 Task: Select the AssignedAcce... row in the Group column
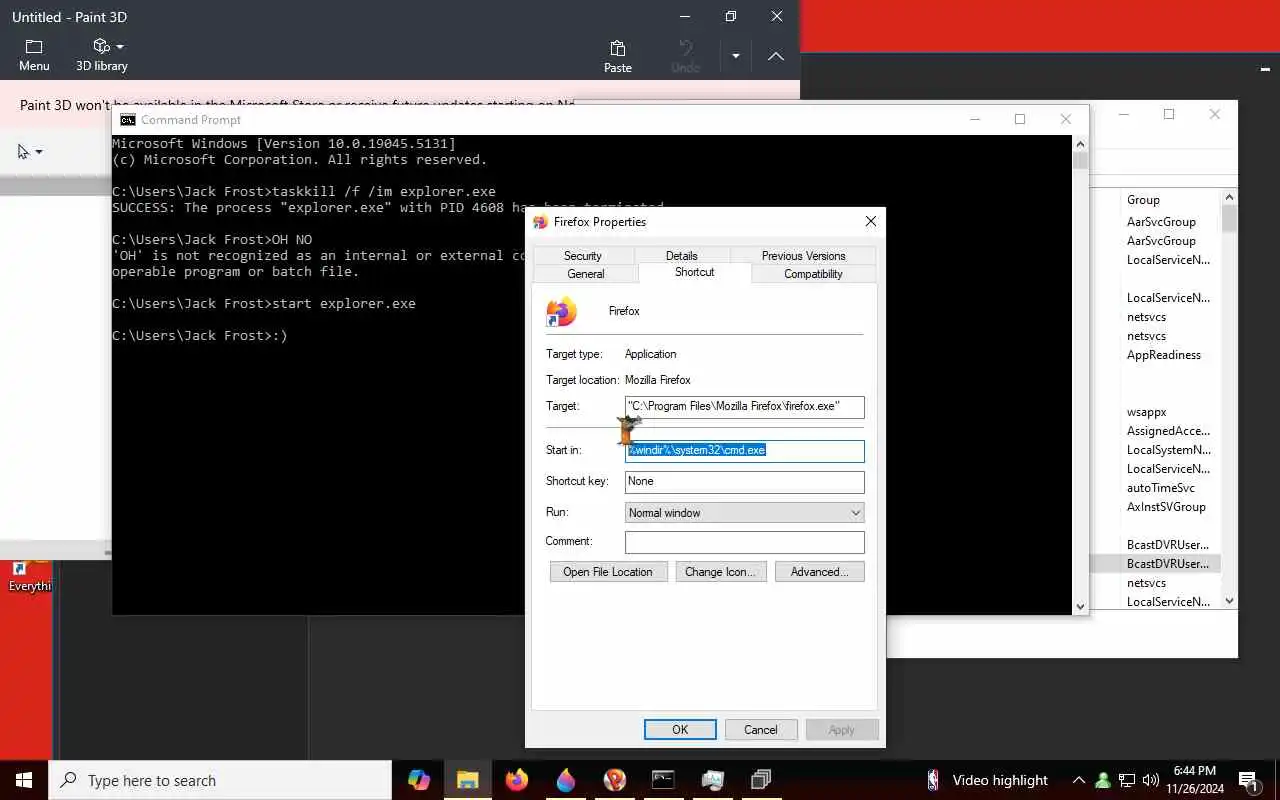pos(1168,431)
